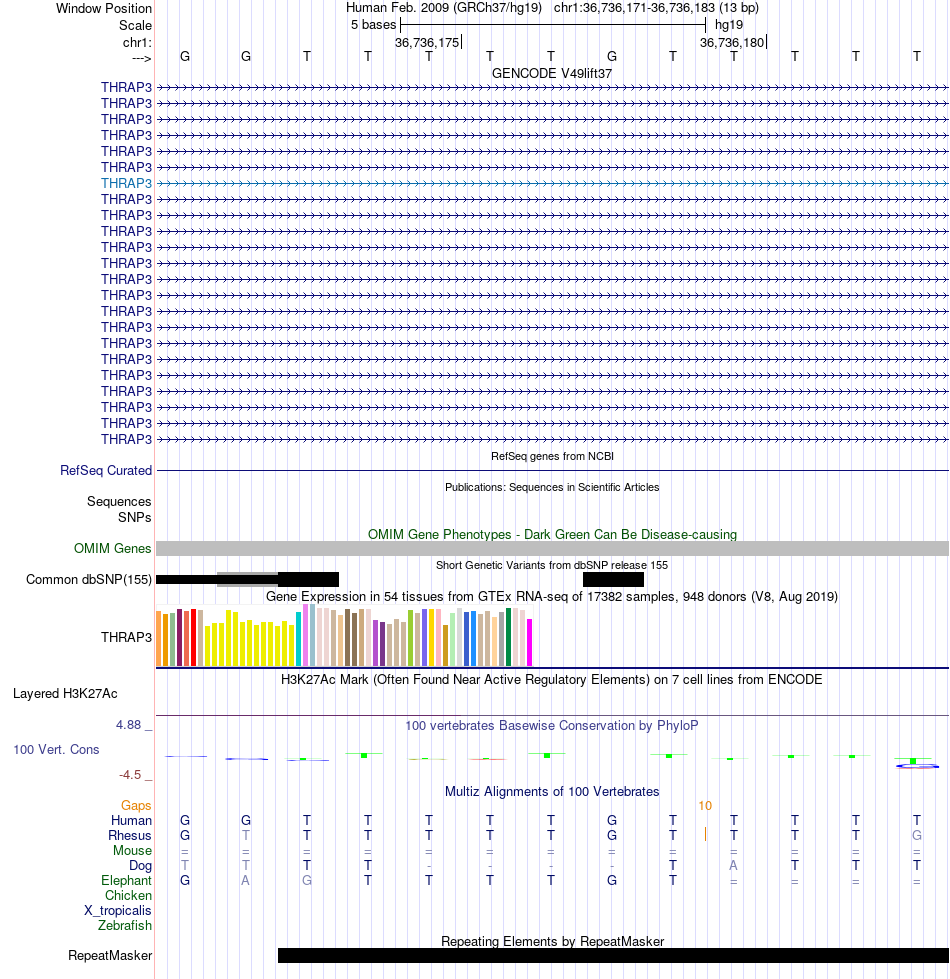Open Repeating Elements by RepeatMasker title
Viewport: 950px width, 979px height.
(552, 942)
